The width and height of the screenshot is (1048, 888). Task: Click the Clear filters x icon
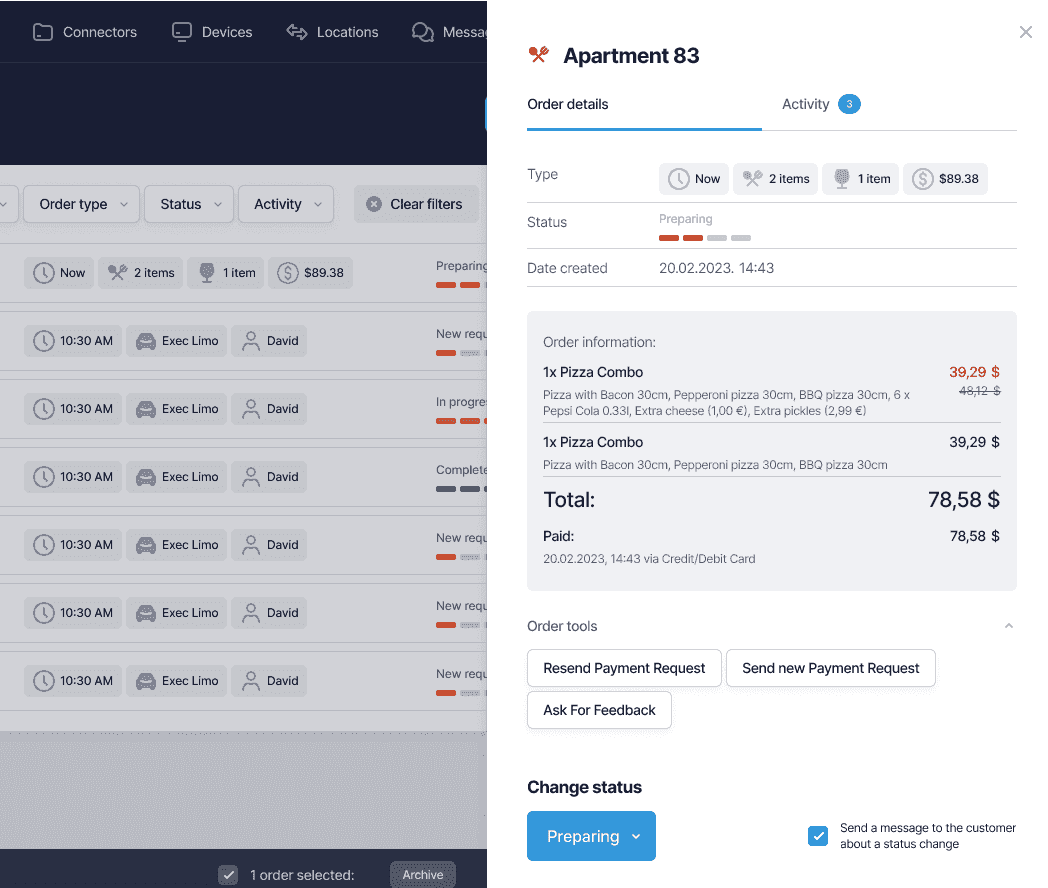pos(374,204)
